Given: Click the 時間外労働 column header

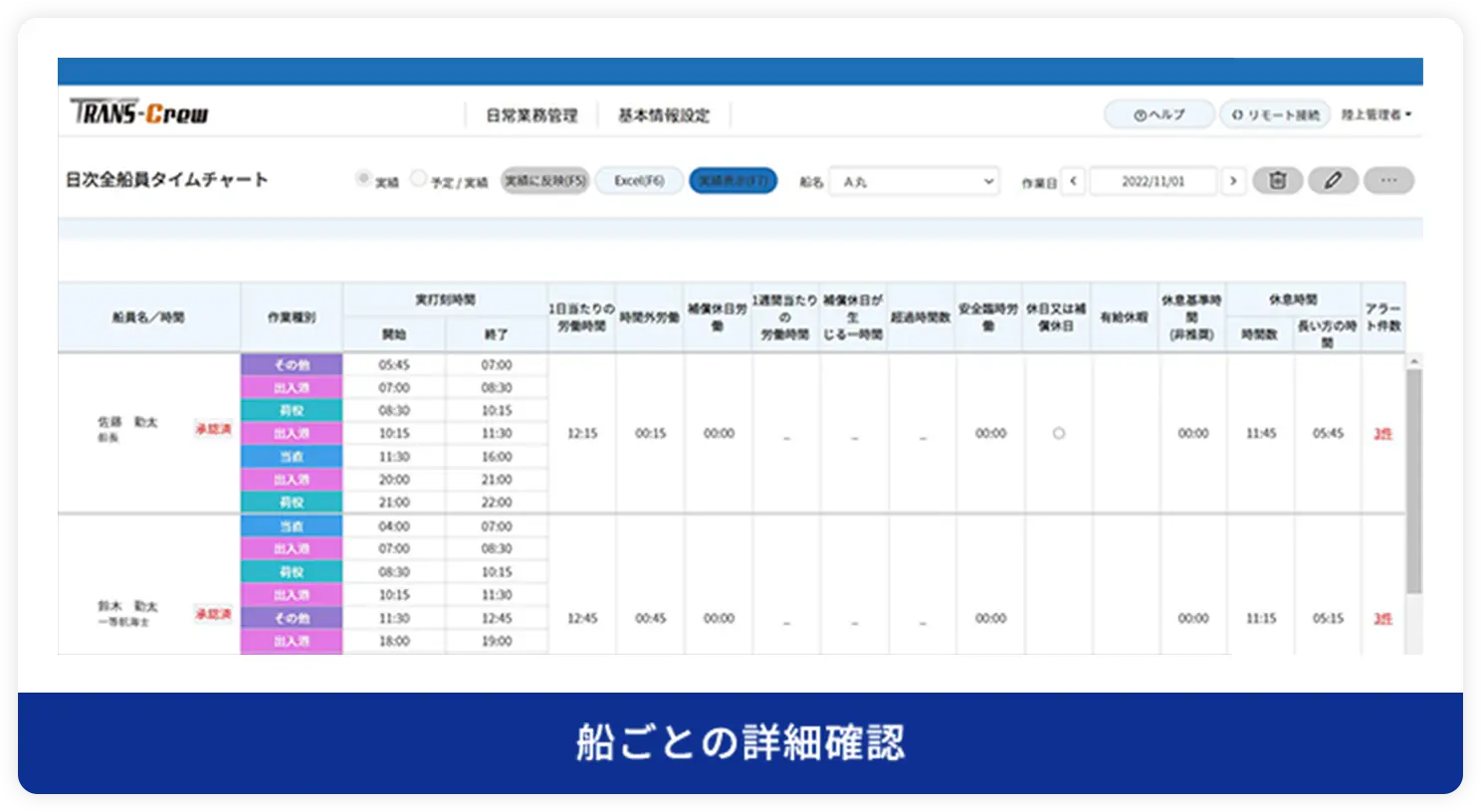Looking at the screenshot, I should point(650,317).
